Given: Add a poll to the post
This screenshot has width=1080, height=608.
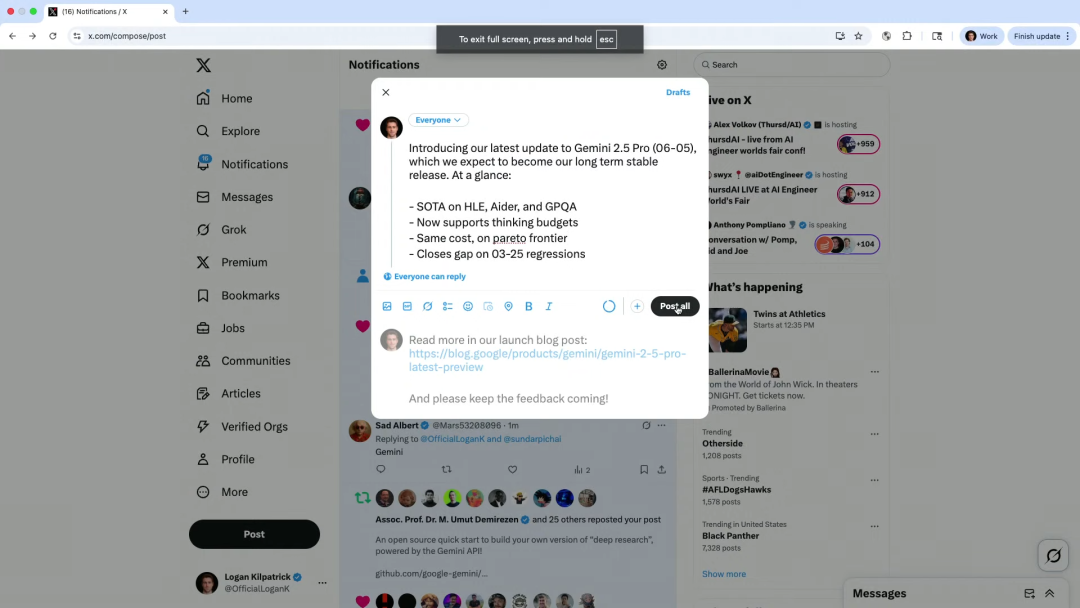Looking at the screenshot, I should pyautogui.click(x=448, y=306).
